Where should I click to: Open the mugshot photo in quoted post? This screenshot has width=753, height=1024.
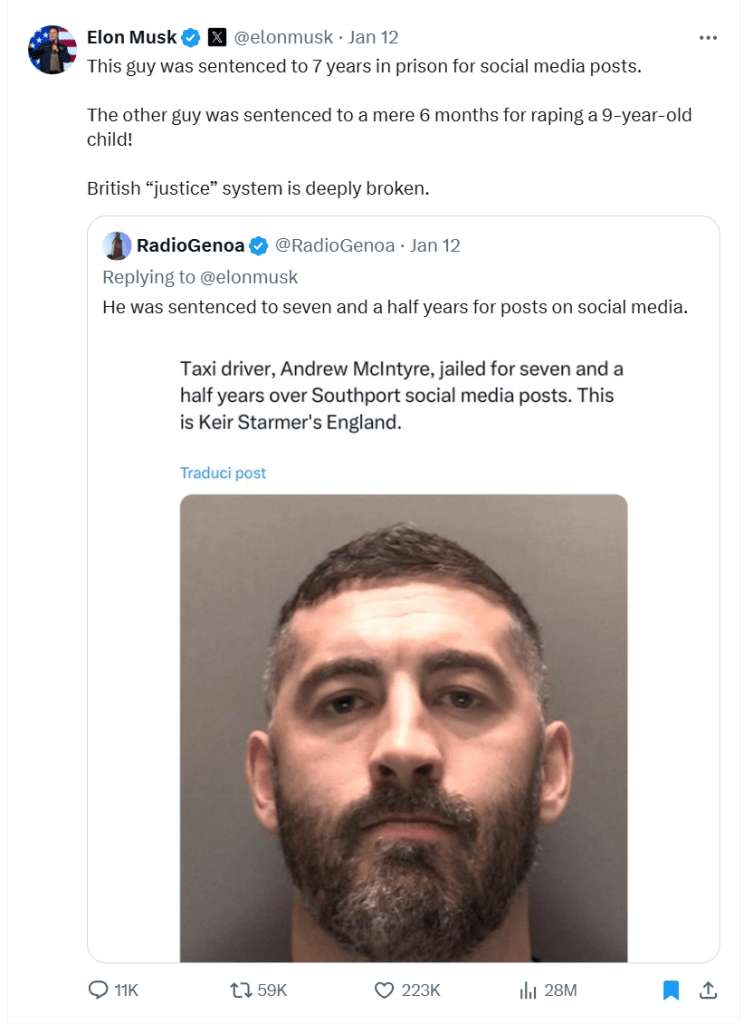(x=404, y=728)
